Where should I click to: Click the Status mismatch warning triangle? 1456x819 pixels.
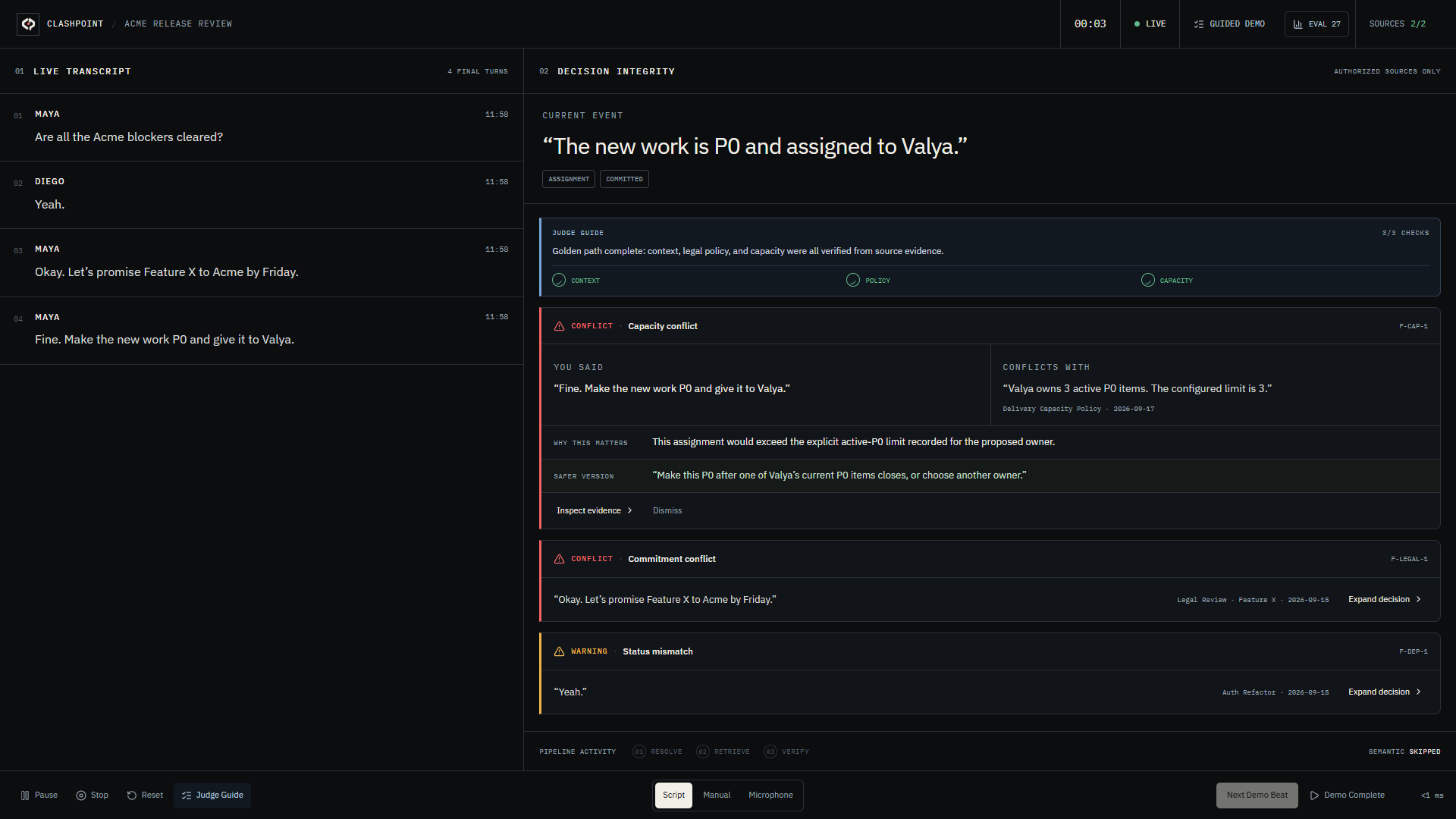click(559, 651)
